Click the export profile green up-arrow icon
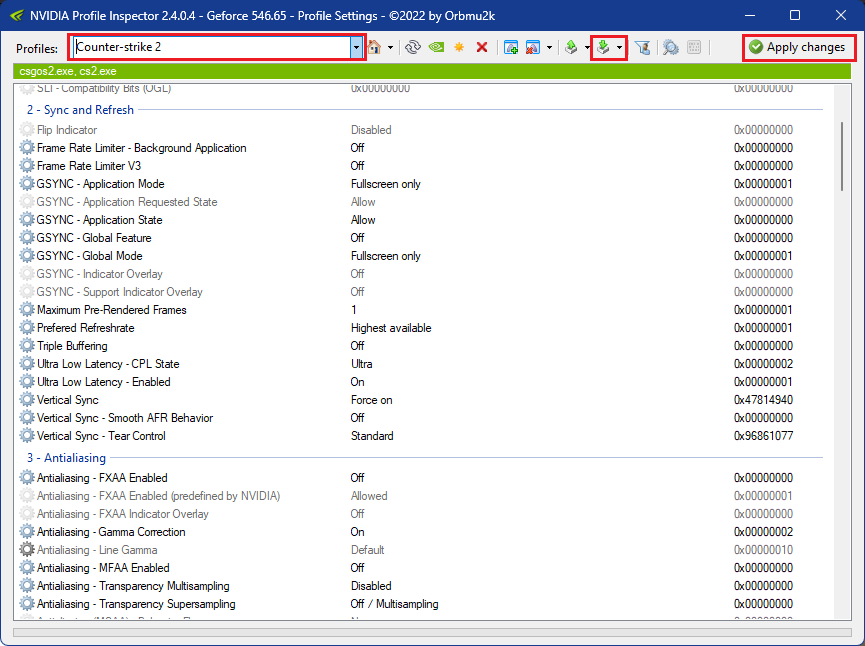This screenshot has width=865, height=646. tap(572, 47)
